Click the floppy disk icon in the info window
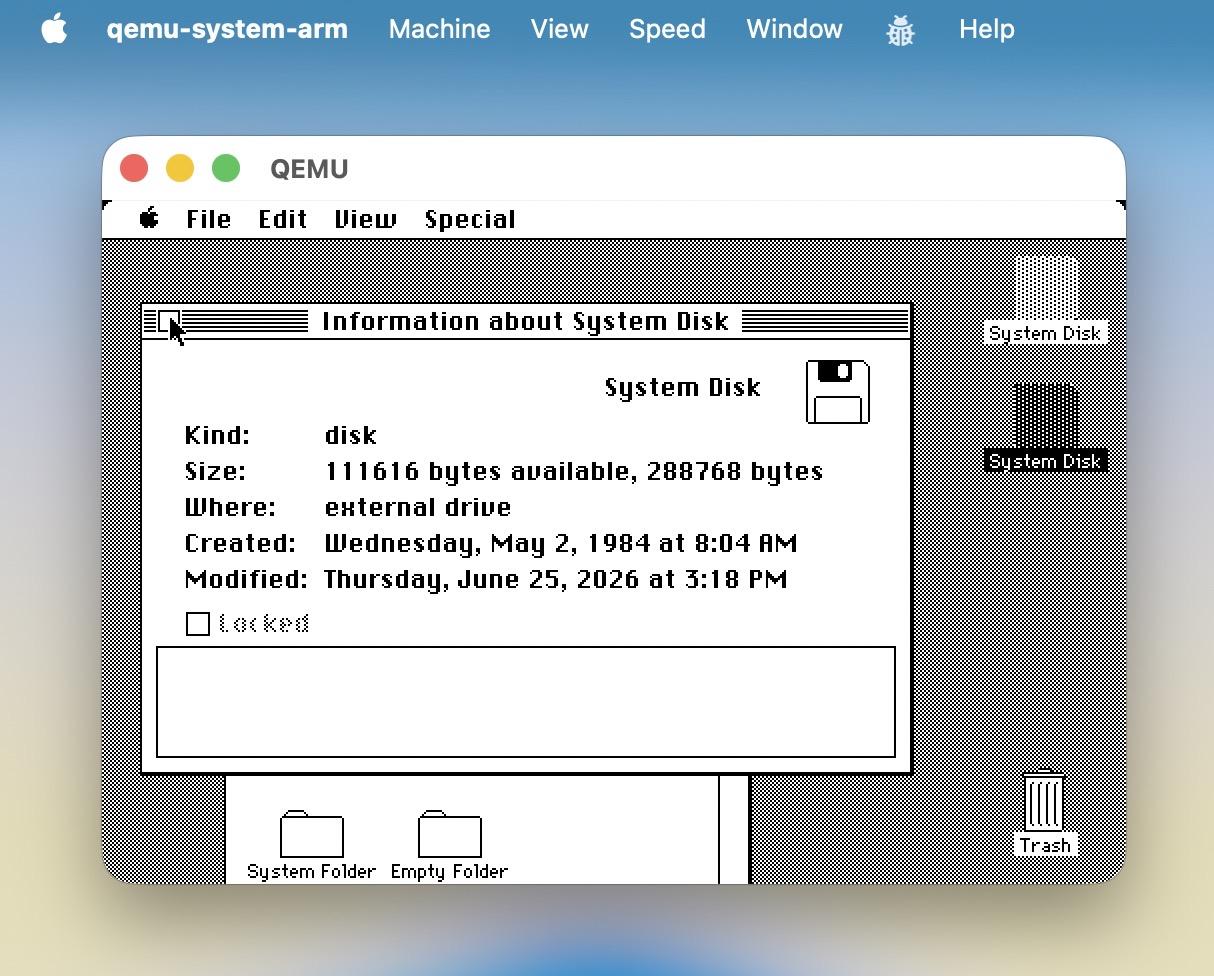Viewport: 1214px width, 976px height. (x=838, y=392)
